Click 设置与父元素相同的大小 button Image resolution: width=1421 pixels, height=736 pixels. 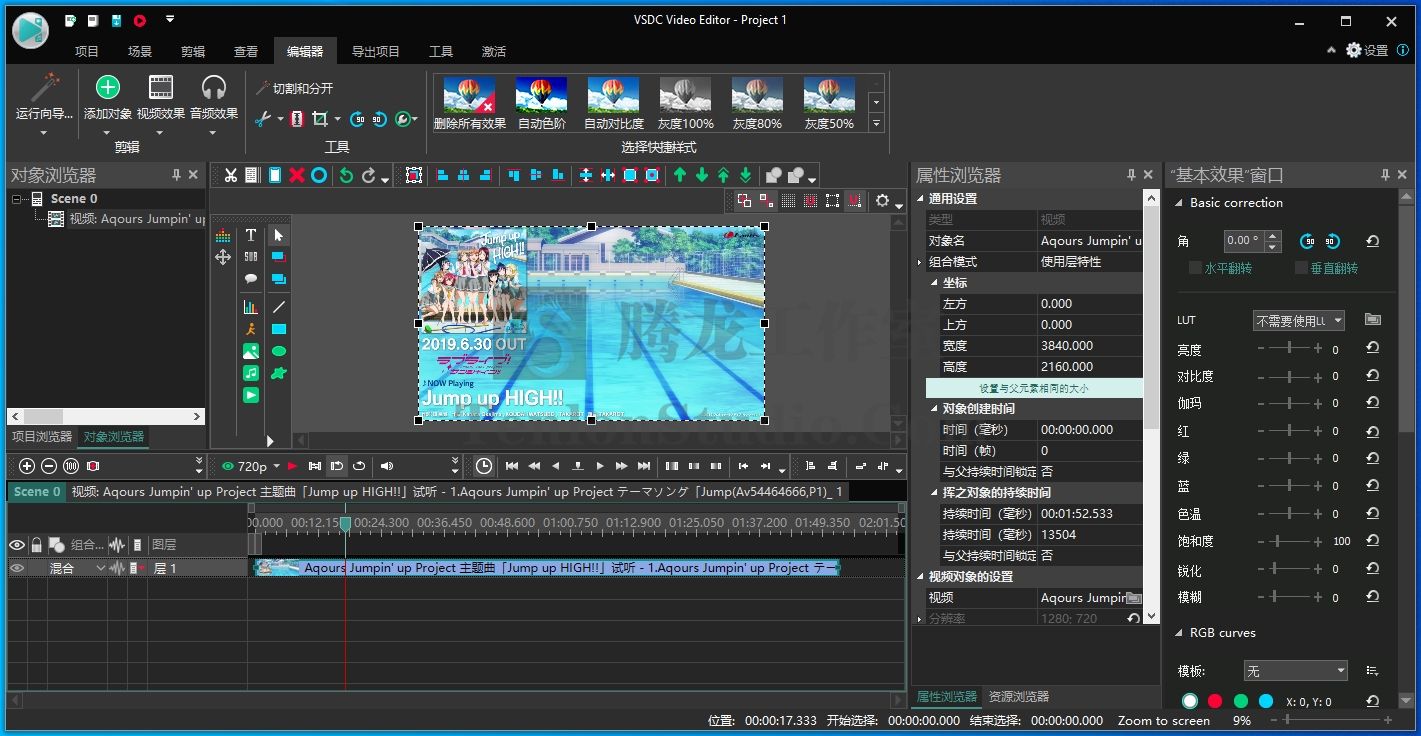1034,388
